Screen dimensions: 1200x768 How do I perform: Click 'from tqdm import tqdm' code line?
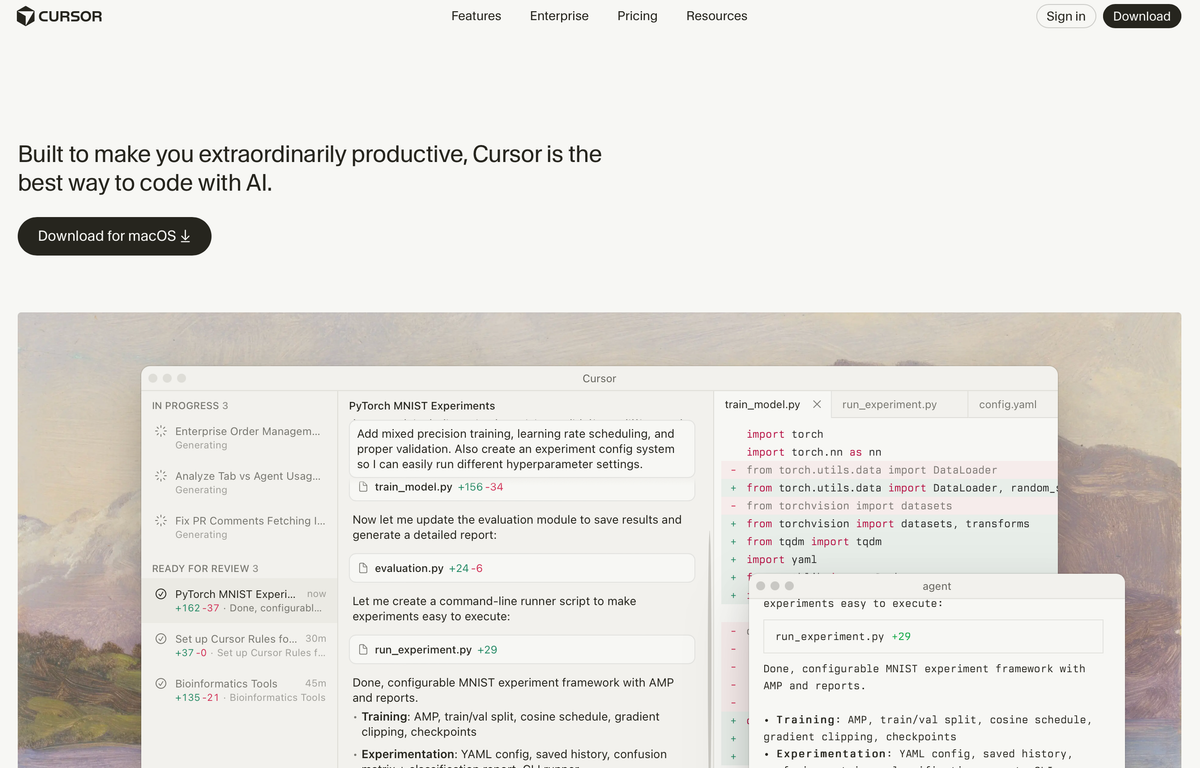(x=814, y=541)
